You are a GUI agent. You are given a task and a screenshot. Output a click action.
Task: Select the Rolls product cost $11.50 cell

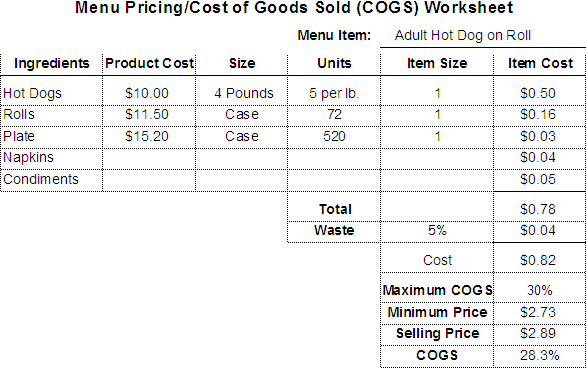149,115
